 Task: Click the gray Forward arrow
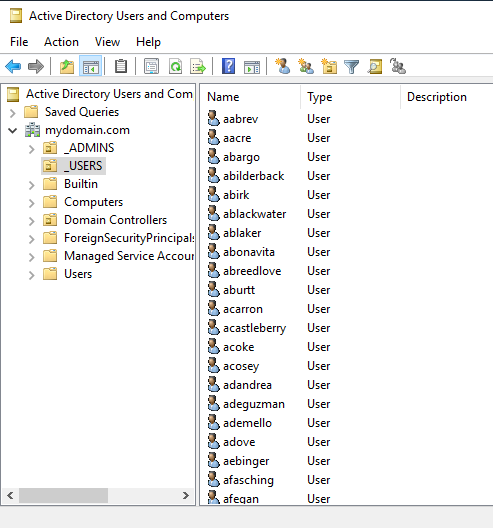click(36, 66)
